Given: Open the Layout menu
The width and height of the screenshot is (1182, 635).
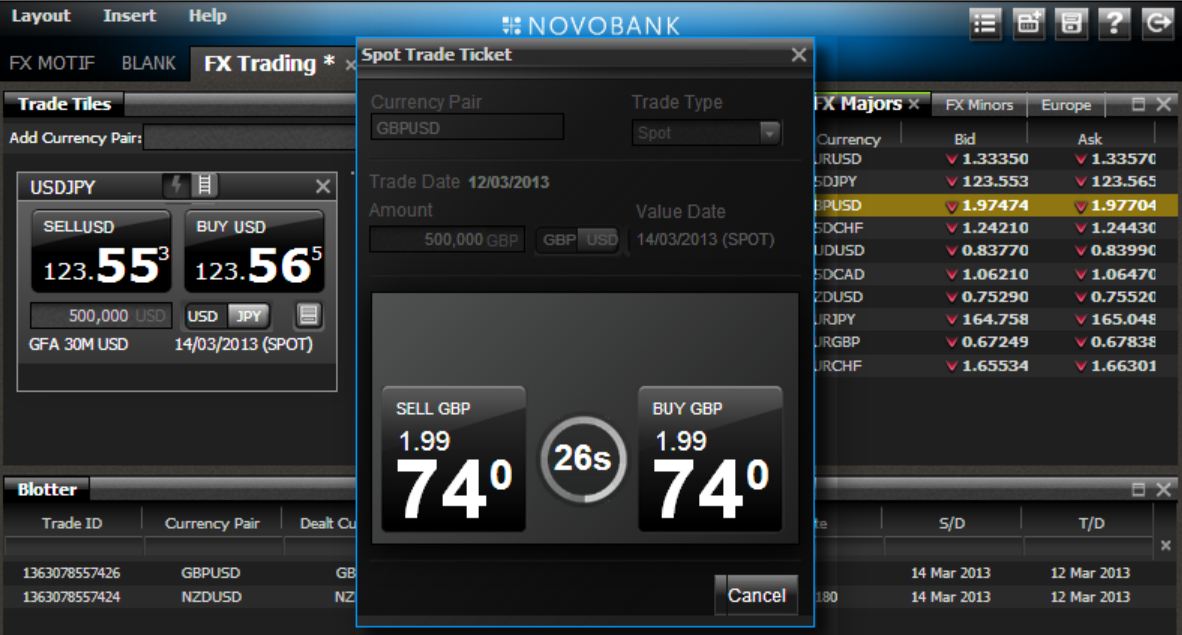Looking at the screenshot, I should pyautogui.click(x=41, y=16).
